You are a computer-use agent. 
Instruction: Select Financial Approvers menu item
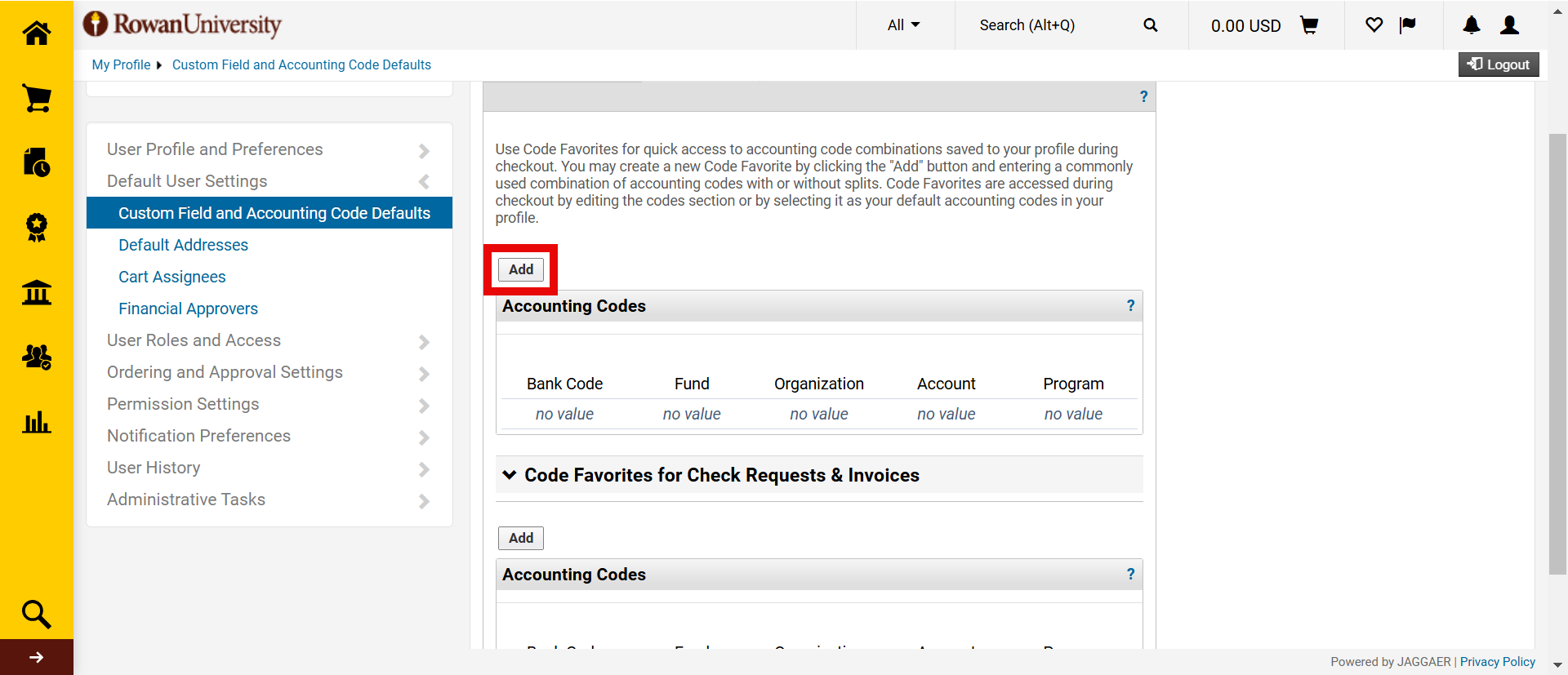[x=188, y=309]
